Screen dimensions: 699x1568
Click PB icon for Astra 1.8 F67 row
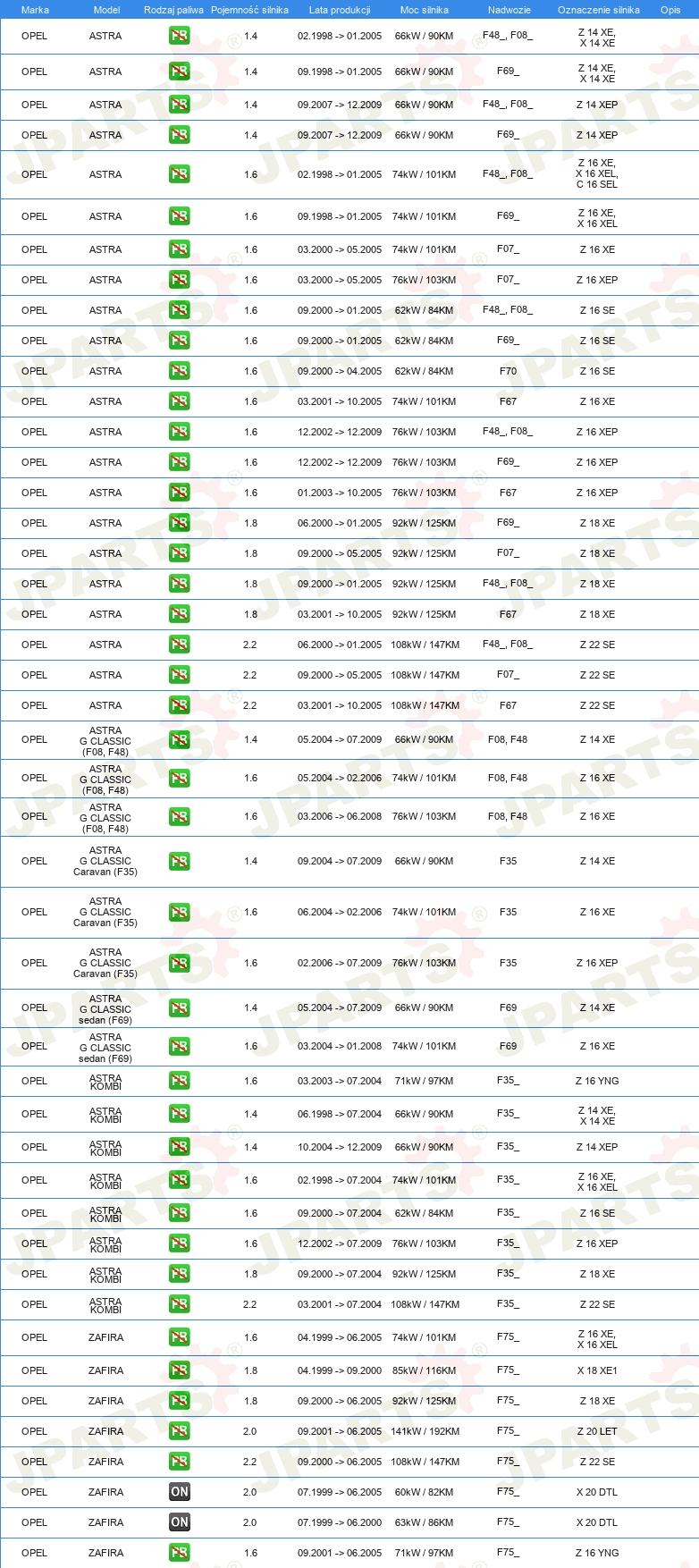click(x=180, y=614)
